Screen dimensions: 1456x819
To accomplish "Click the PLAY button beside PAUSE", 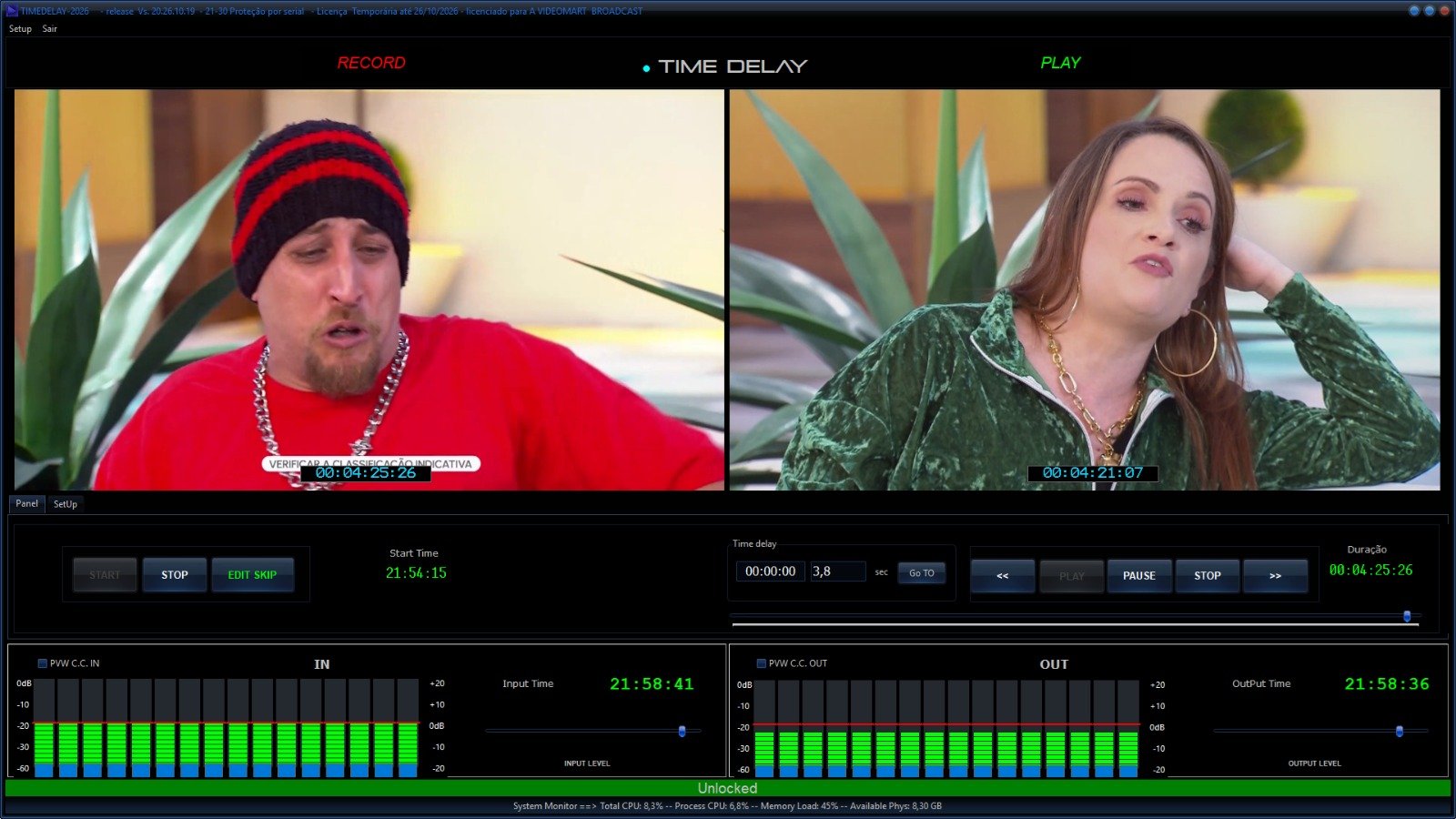I will pyautogui.click(x=1071, y=576).
